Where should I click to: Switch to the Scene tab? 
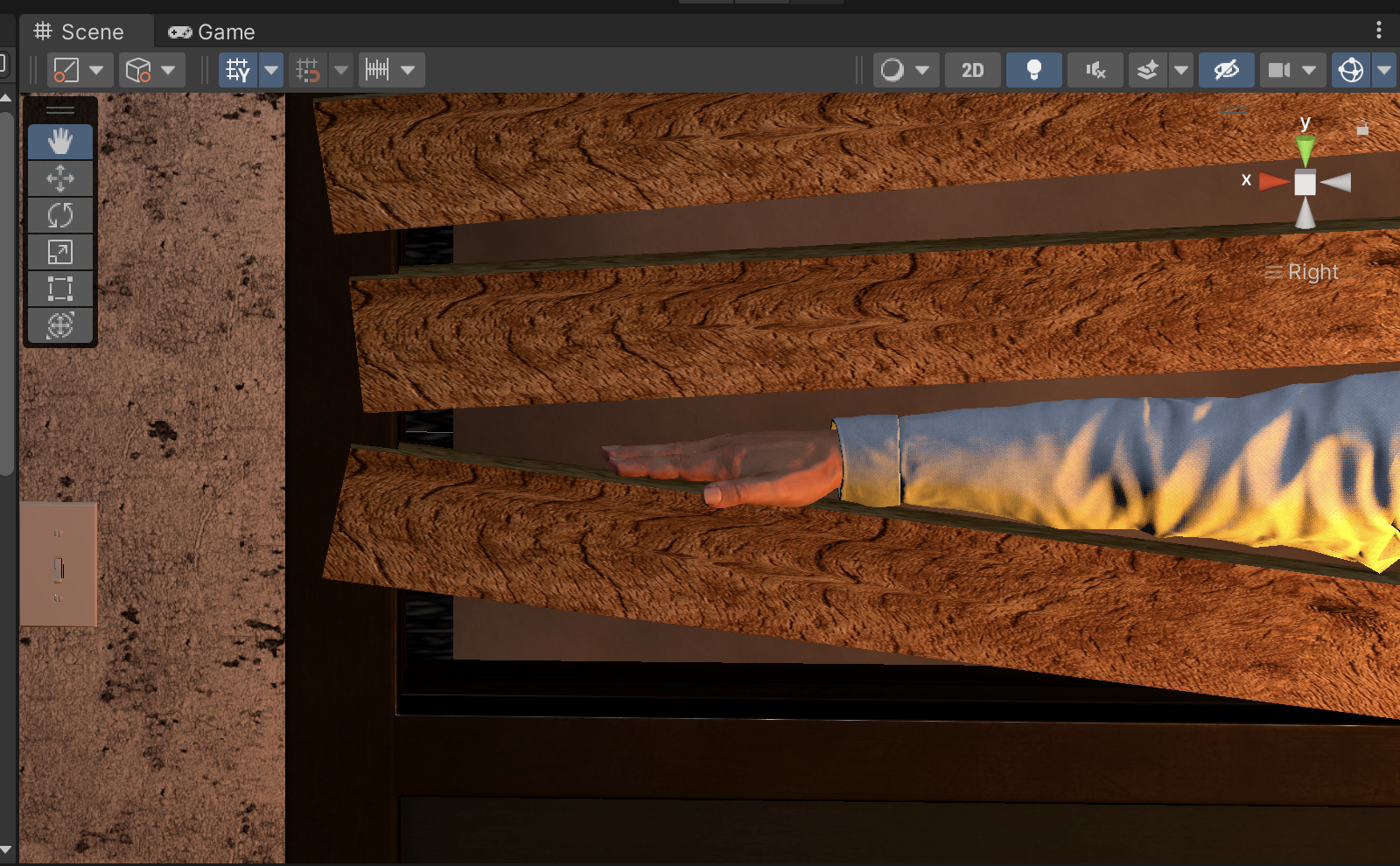80,32
